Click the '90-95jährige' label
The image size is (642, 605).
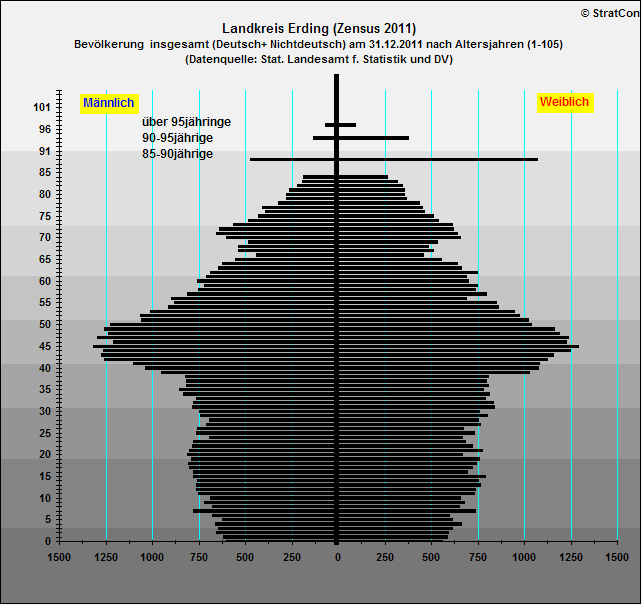tap(177, 138)
